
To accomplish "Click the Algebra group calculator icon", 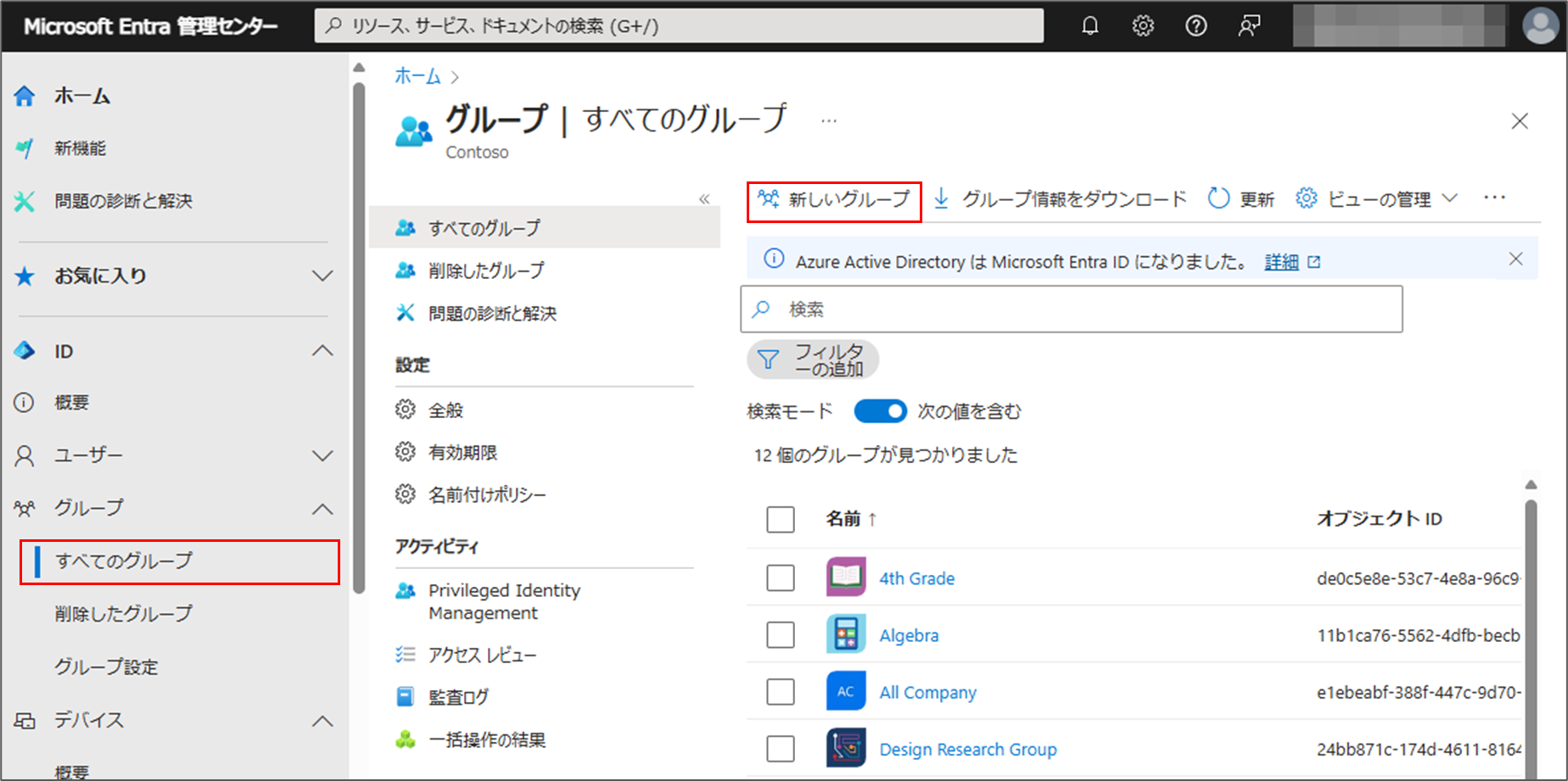I will [x=846, y=634].
